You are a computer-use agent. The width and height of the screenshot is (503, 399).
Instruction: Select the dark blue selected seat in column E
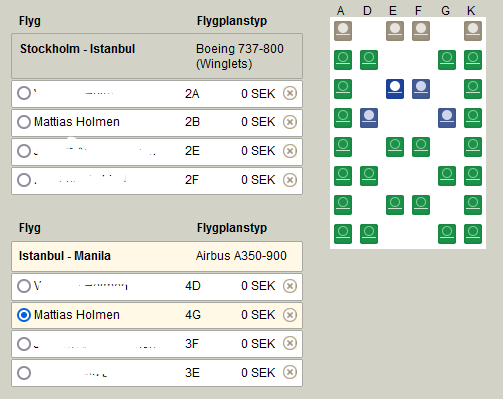click(395, 89)
